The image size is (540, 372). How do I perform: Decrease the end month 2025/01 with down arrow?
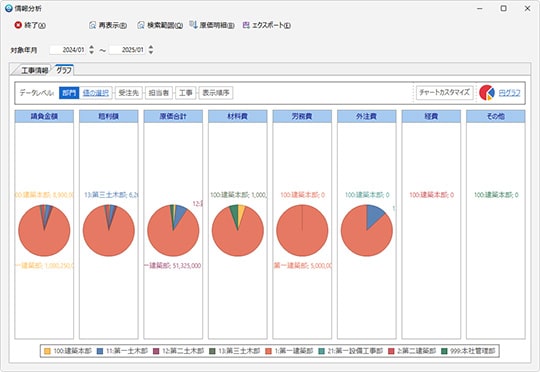pyautogui.click(x=151, y=52)
